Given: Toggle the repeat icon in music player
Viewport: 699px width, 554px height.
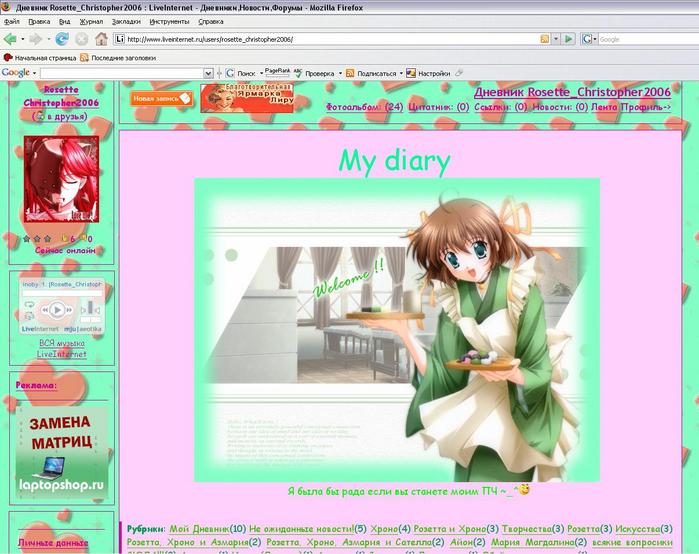Looking at the screenshot, I should (29, 305).
